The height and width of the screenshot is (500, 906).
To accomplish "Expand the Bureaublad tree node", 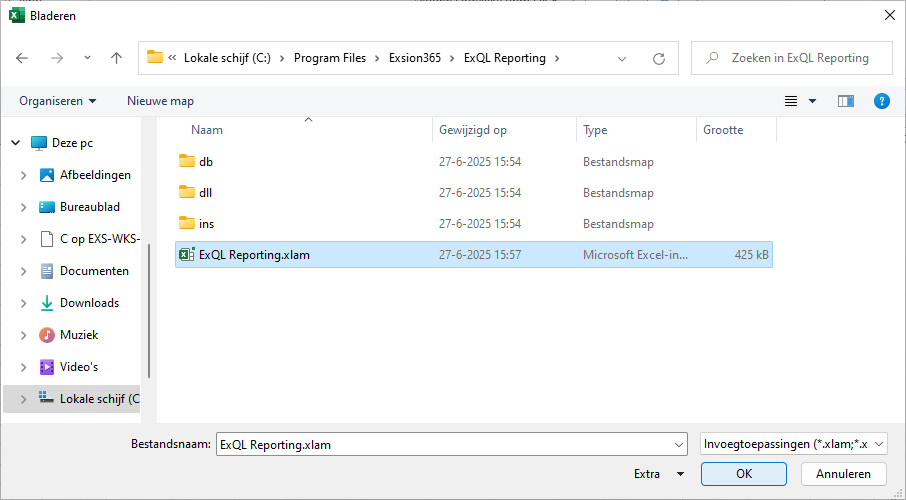I will point(24,207).
